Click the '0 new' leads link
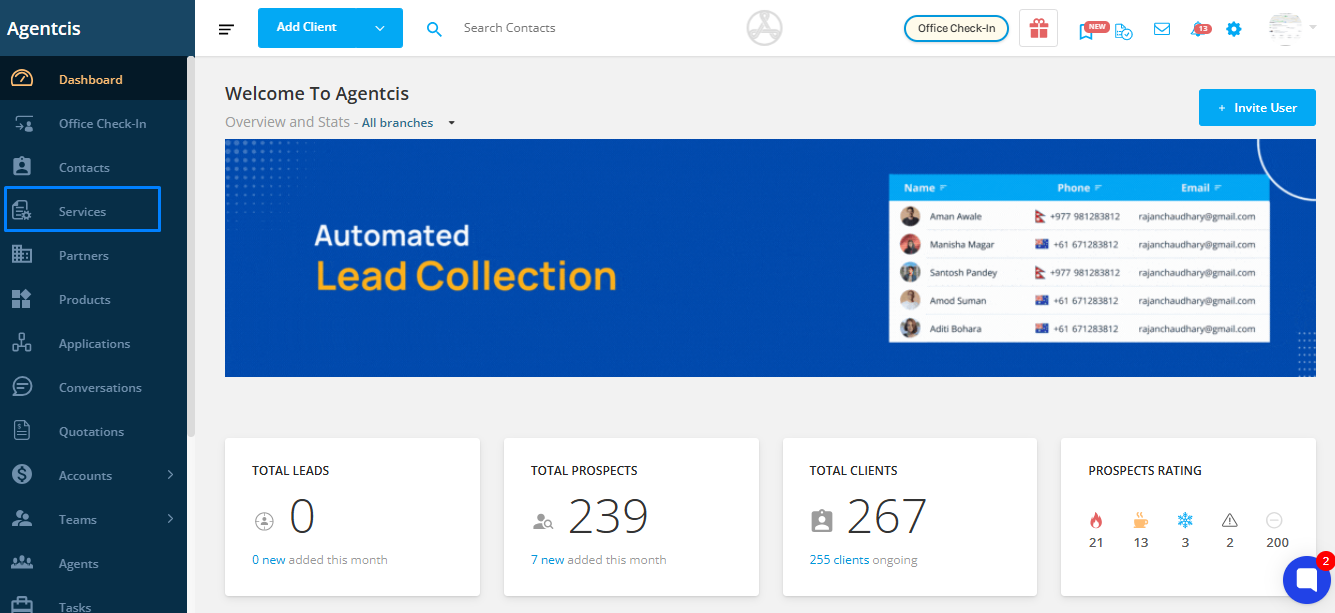Image resolution: width=1335 pixels, height=613 pixels. click(269, 560)
